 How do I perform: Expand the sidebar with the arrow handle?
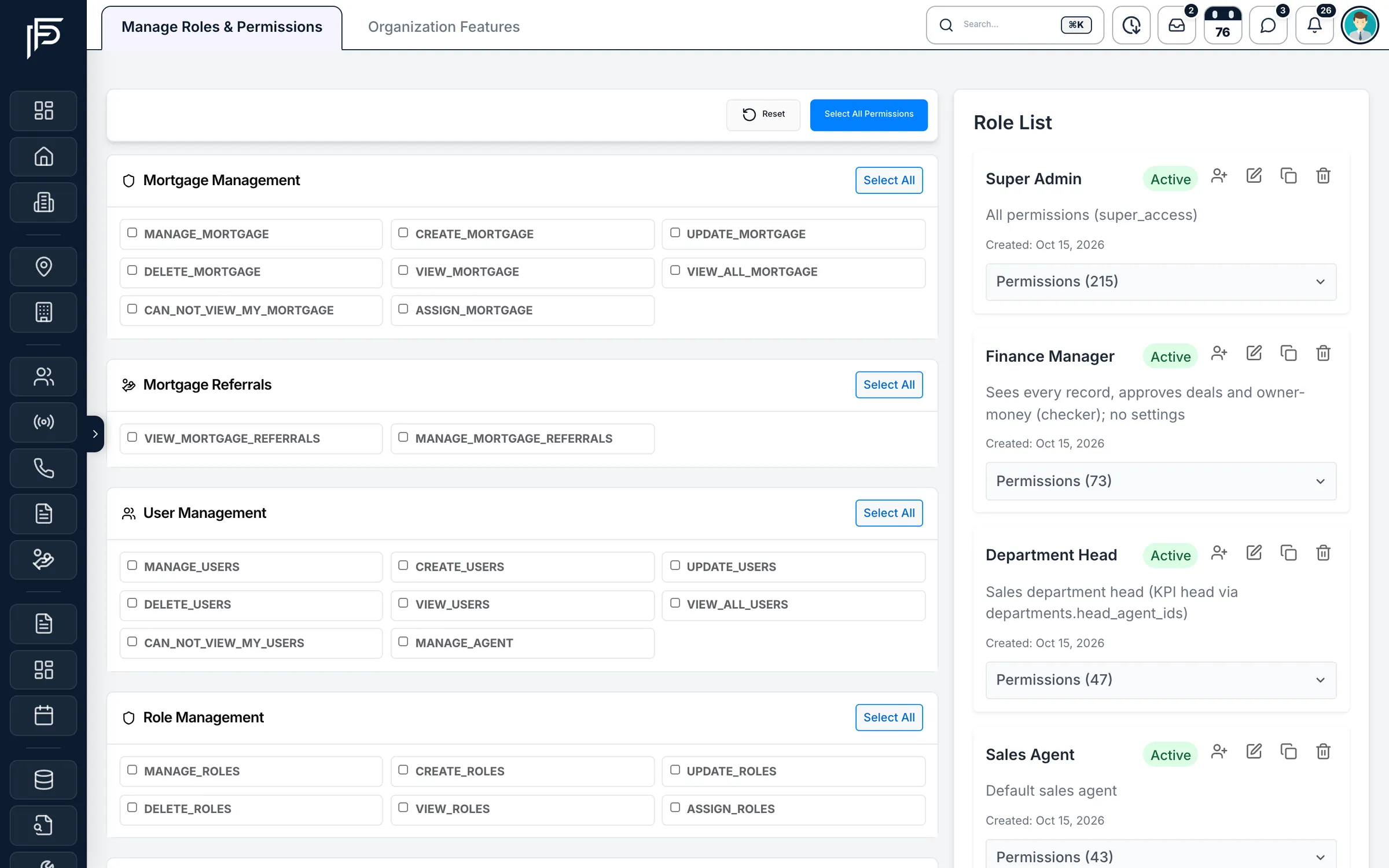pos(95,434)
